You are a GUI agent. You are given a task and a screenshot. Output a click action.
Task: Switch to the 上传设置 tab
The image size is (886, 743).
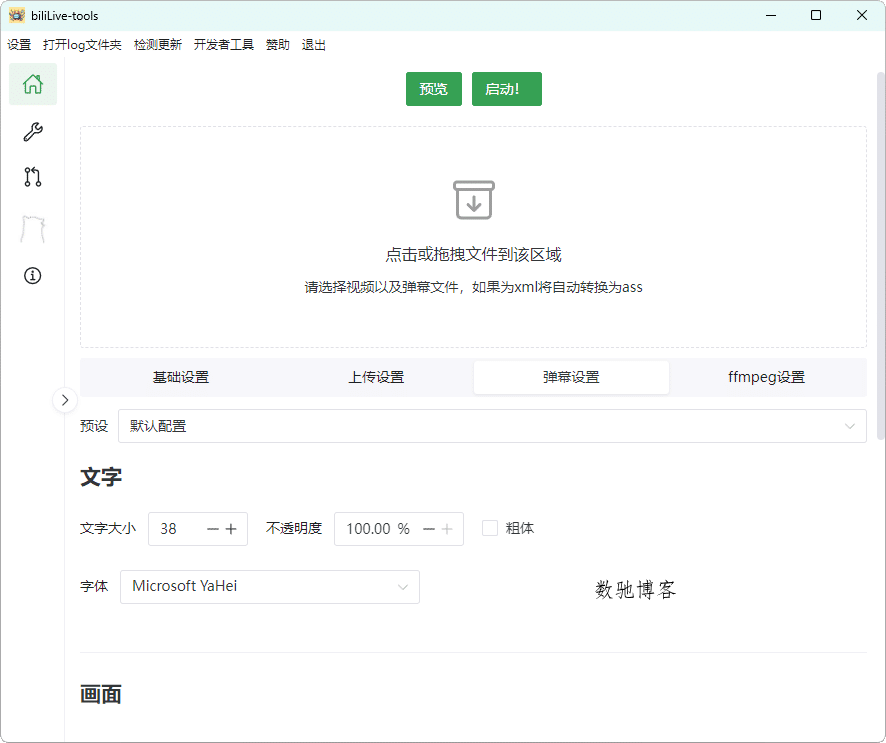point(376,377)
